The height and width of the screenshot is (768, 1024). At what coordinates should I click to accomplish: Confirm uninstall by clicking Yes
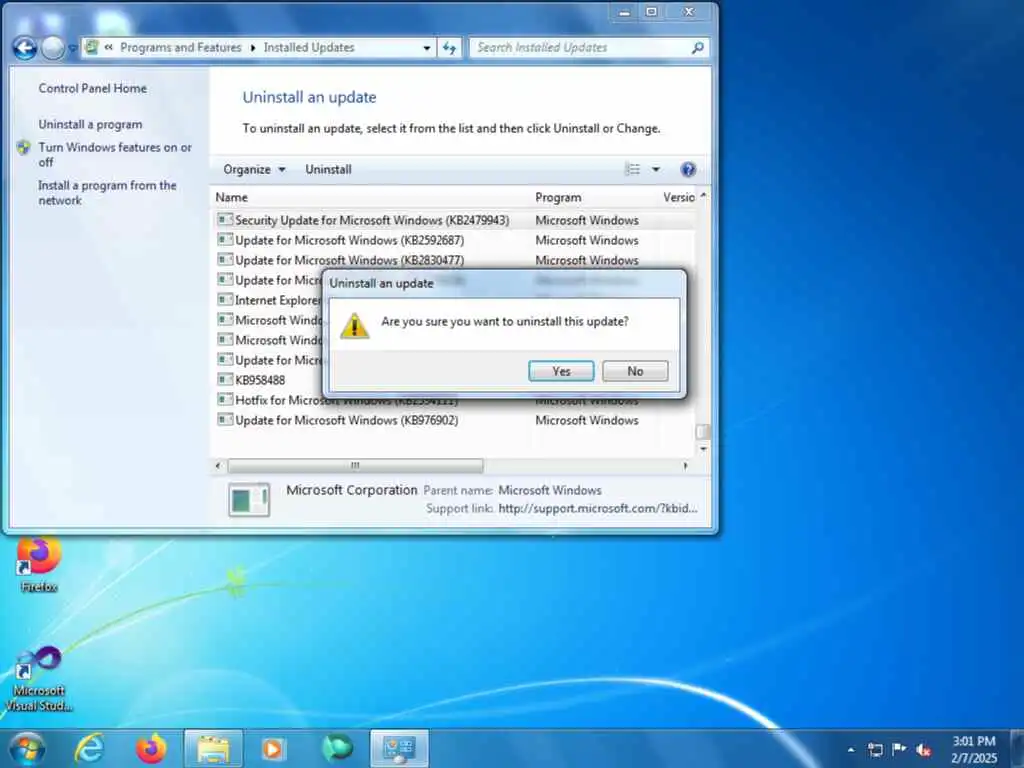(561, 371)
